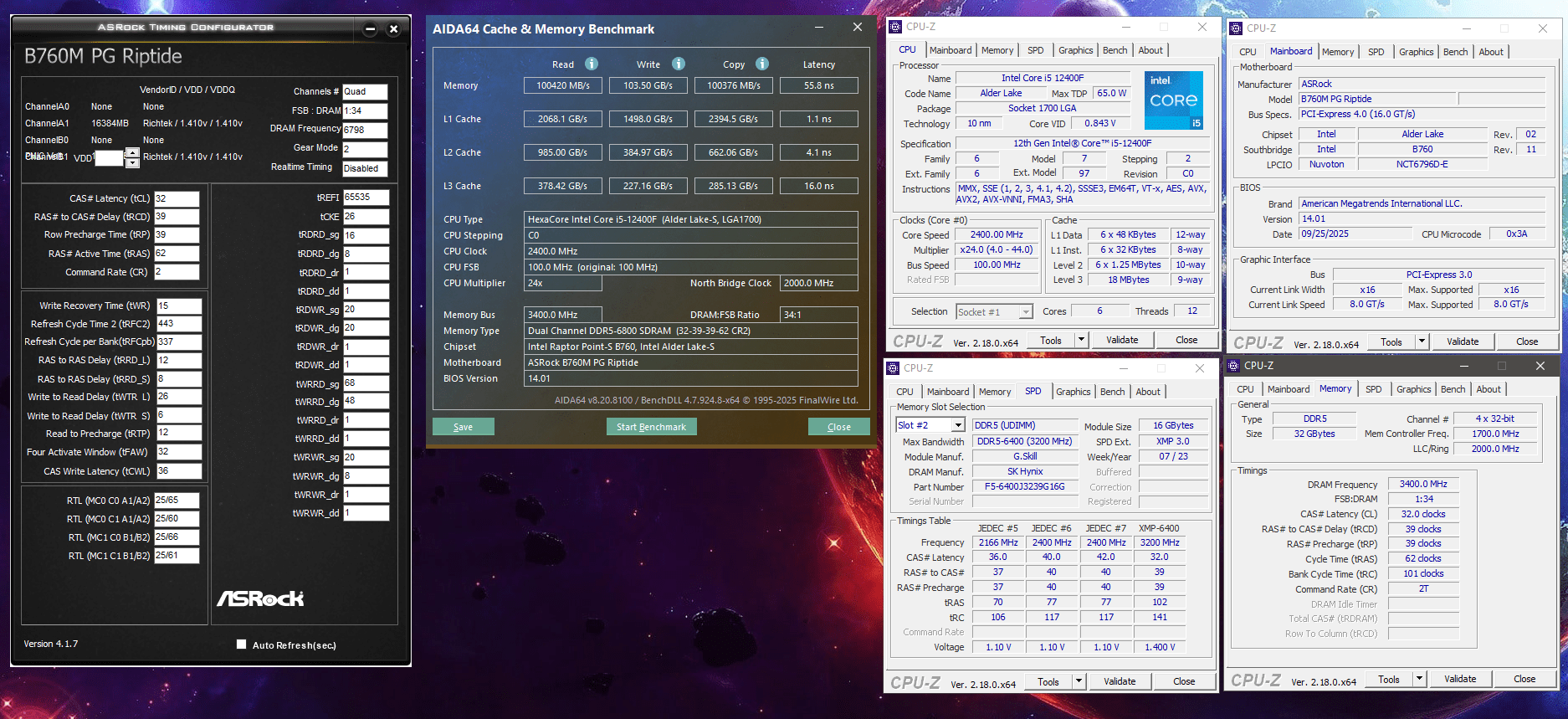1568x719 pixels.
Task: Click the SPD Ext. value XMP 3.0
Action: (1172, 441)
